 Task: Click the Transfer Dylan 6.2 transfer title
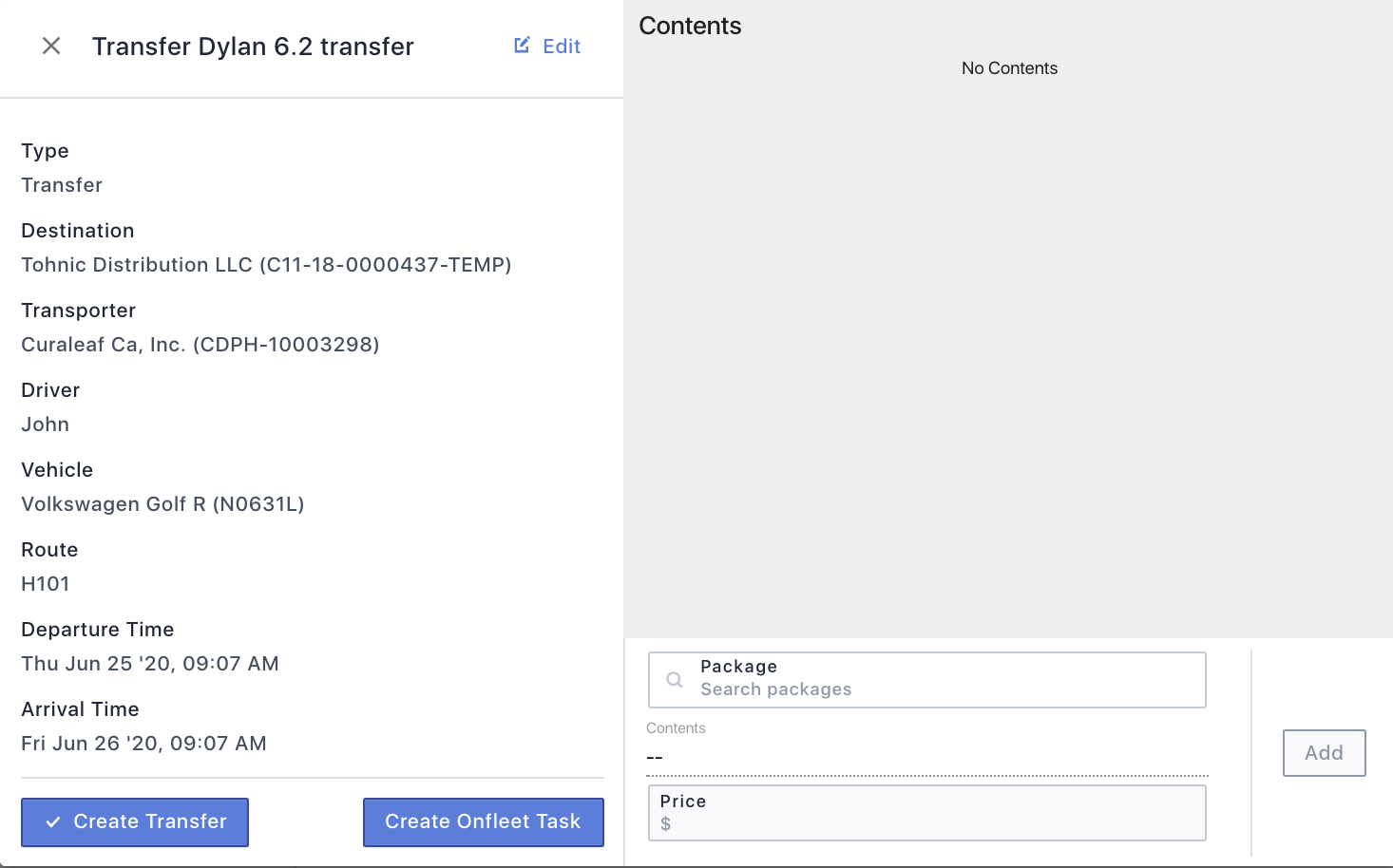point(253,47)
